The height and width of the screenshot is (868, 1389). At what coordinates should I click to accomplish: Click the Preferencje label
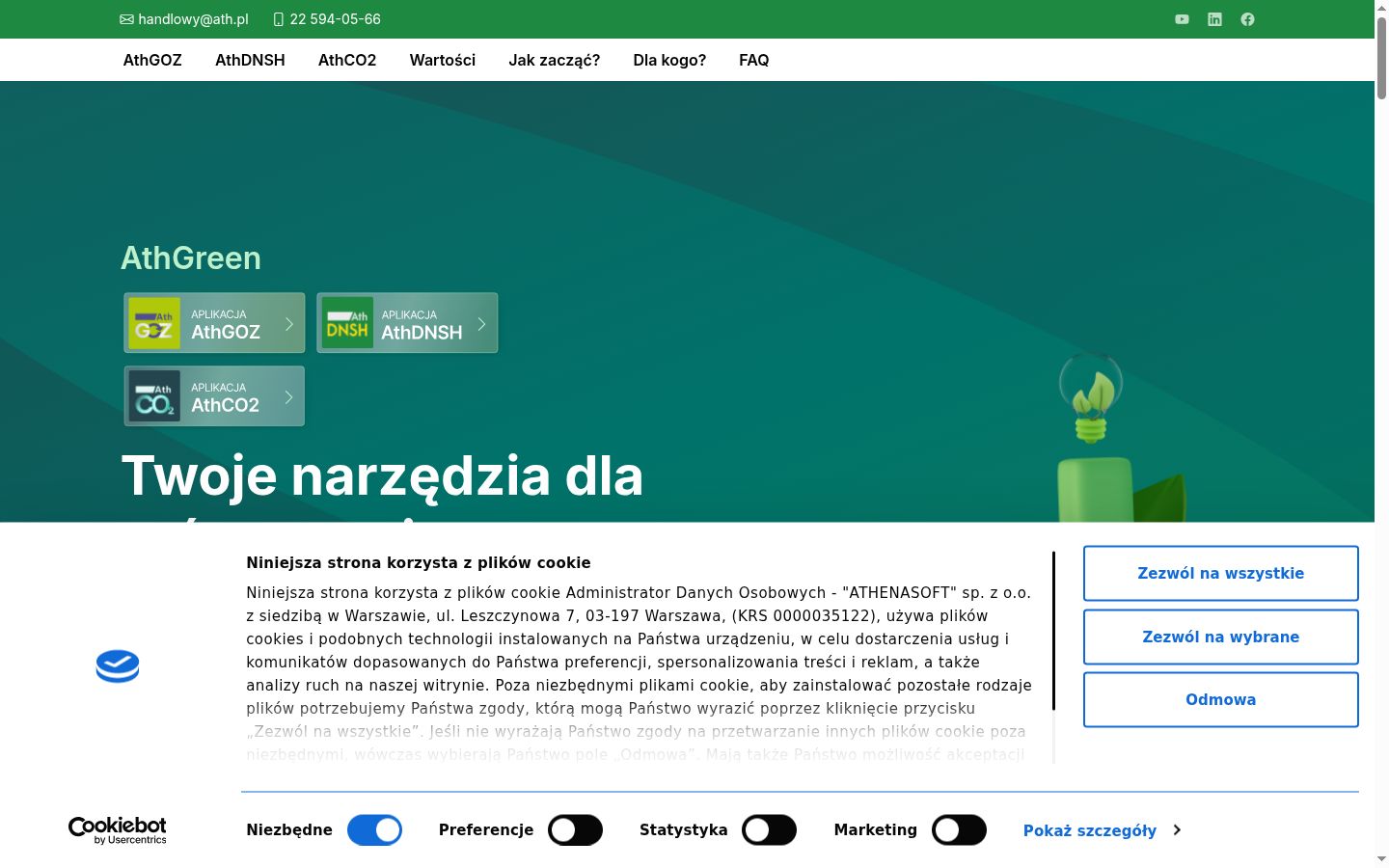coord(486,829)
